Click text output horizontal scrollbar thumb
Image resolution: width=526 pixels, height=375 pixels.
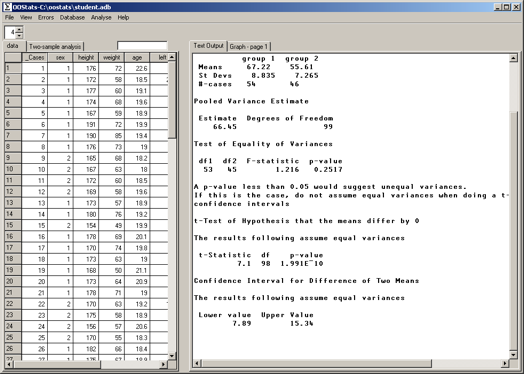(x=316, y=363)
